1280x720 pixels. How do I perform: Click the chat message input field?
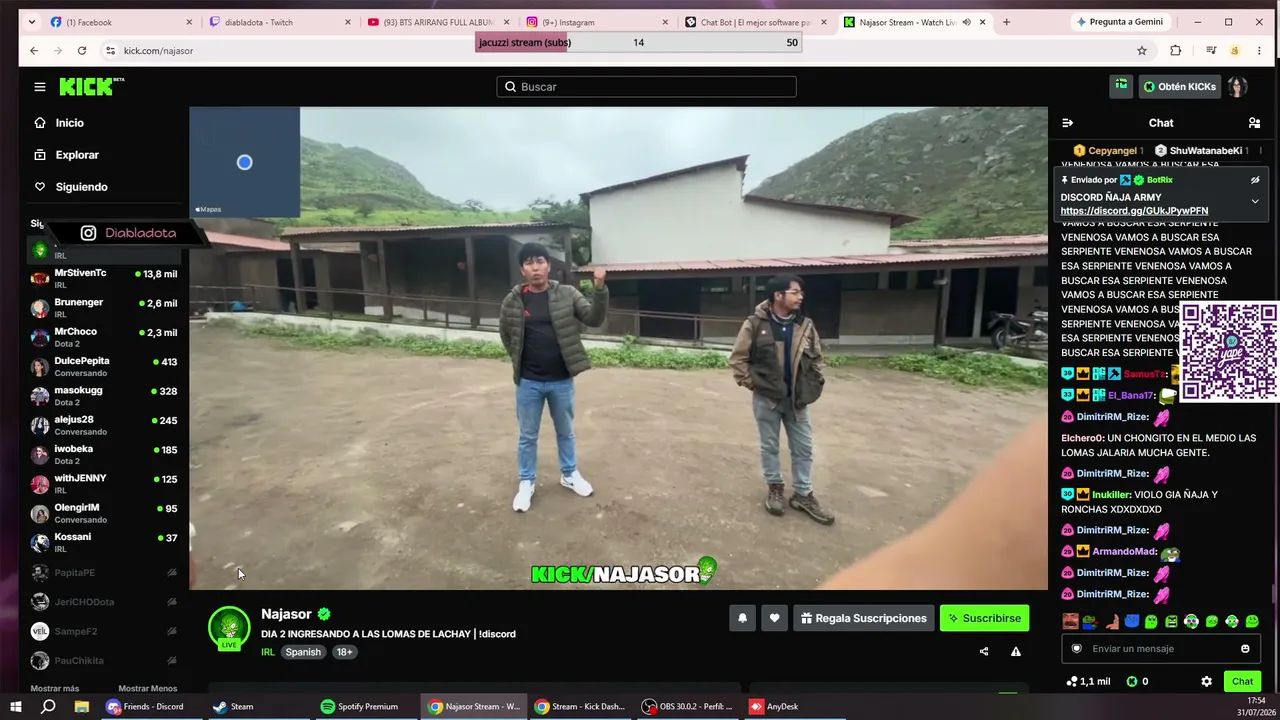click(x=1161, y=649)
